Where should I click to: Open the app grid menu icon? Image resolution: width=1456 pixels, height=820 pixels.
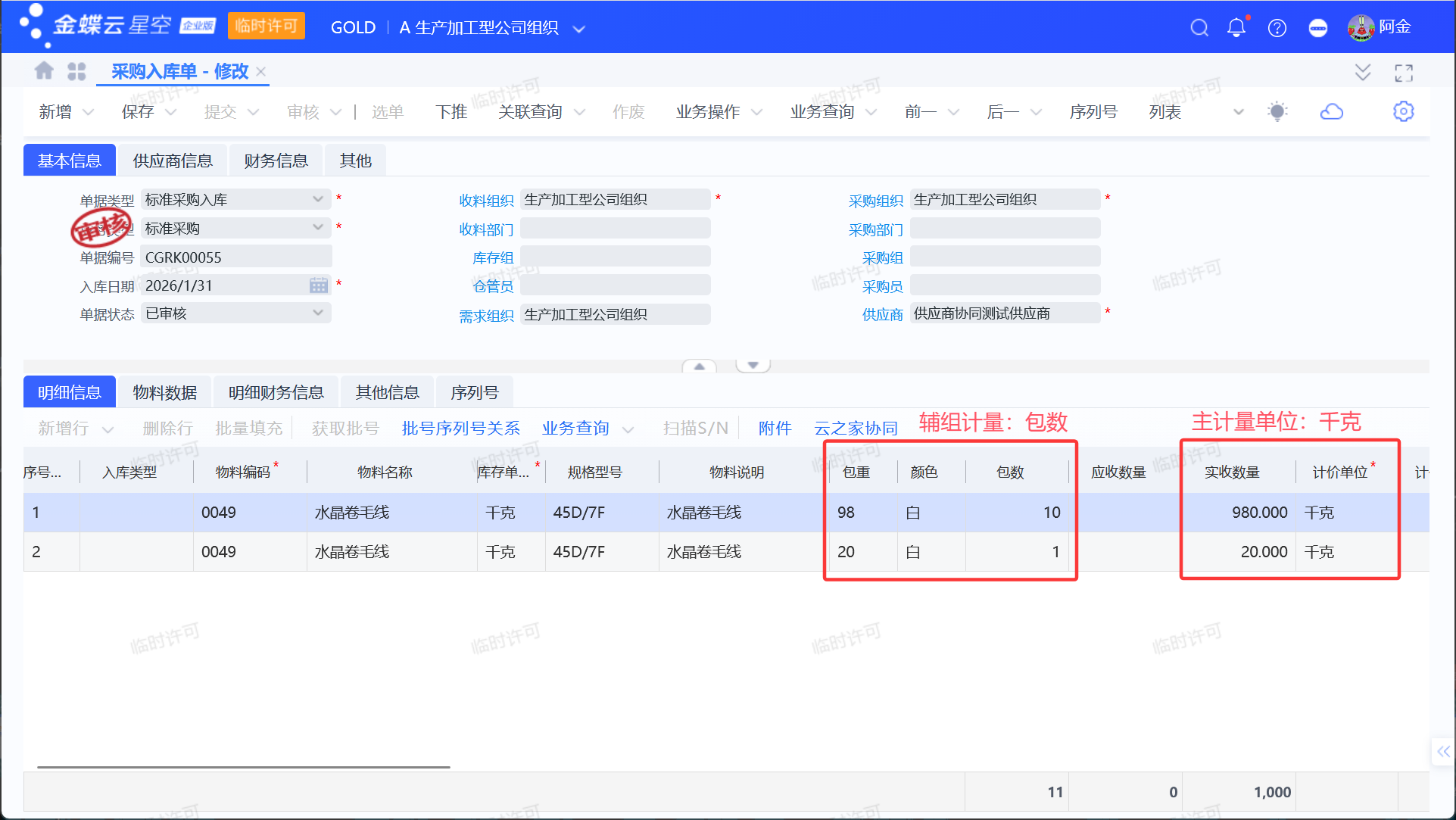[x=76, y=71]
